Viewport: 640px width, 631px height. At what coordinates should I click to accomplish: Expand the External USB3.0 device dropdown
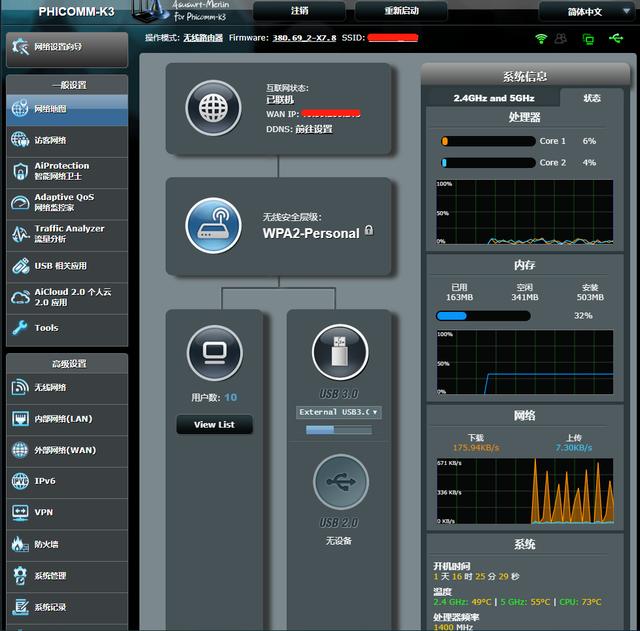point(339,412)
